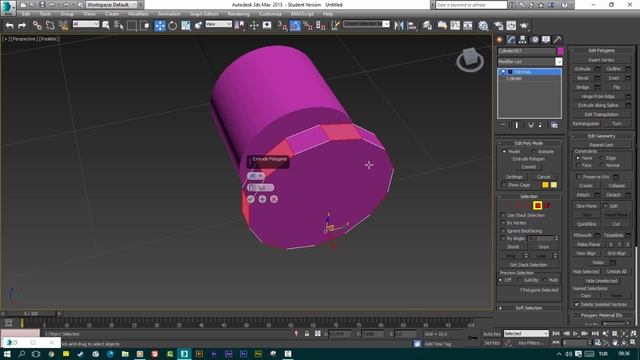Select the Animate radio button
The width and height of the screenshot is (640, 360).
533,151
